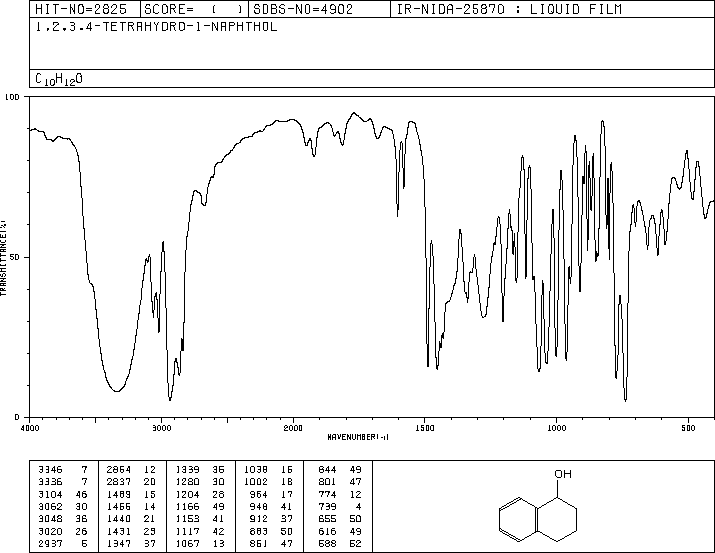Select peak table entry 774
The image size is (715, 553).
click(x=327, y=494)
